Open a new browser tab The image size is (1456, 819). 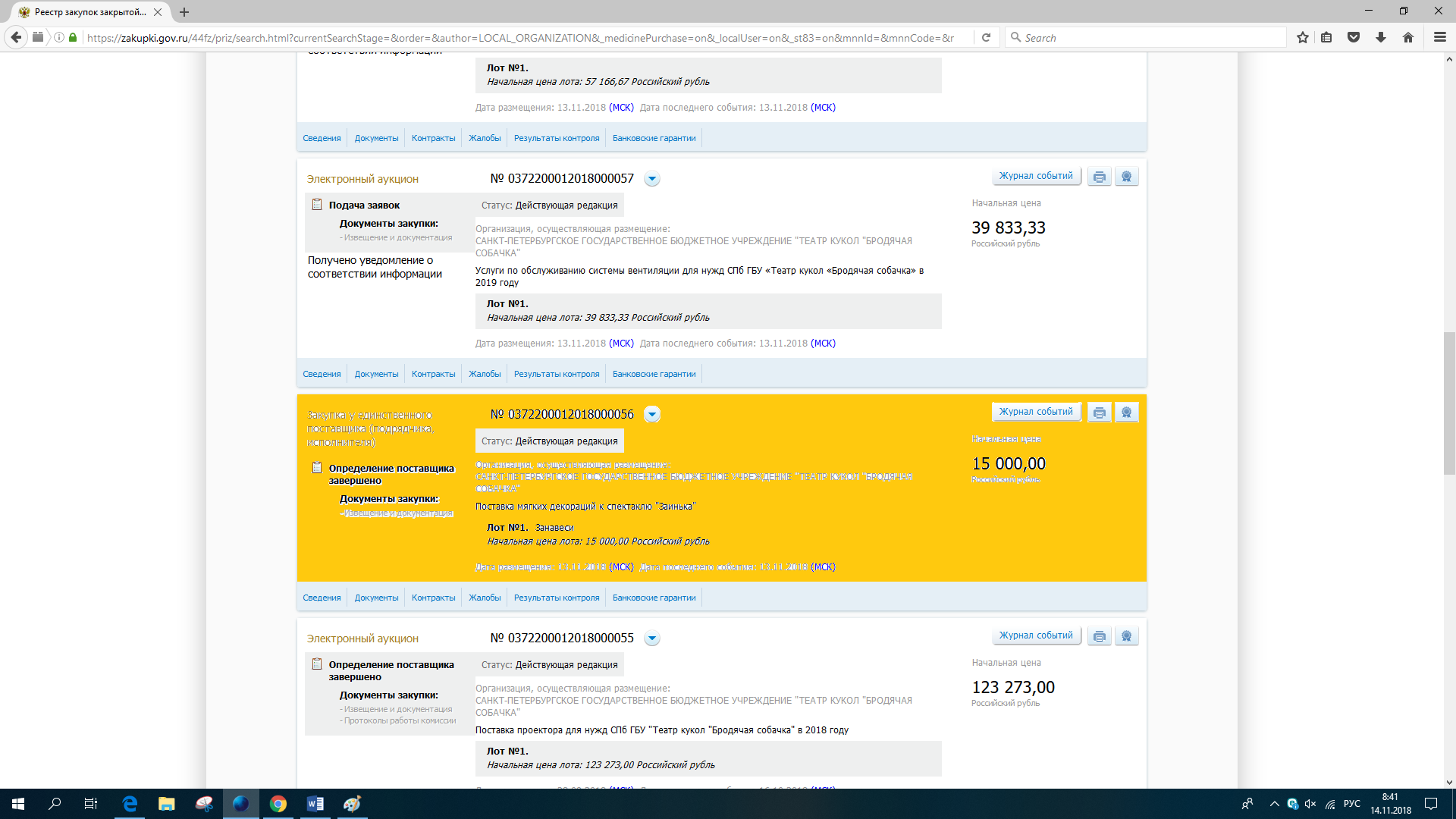click(x=184, y=12)
